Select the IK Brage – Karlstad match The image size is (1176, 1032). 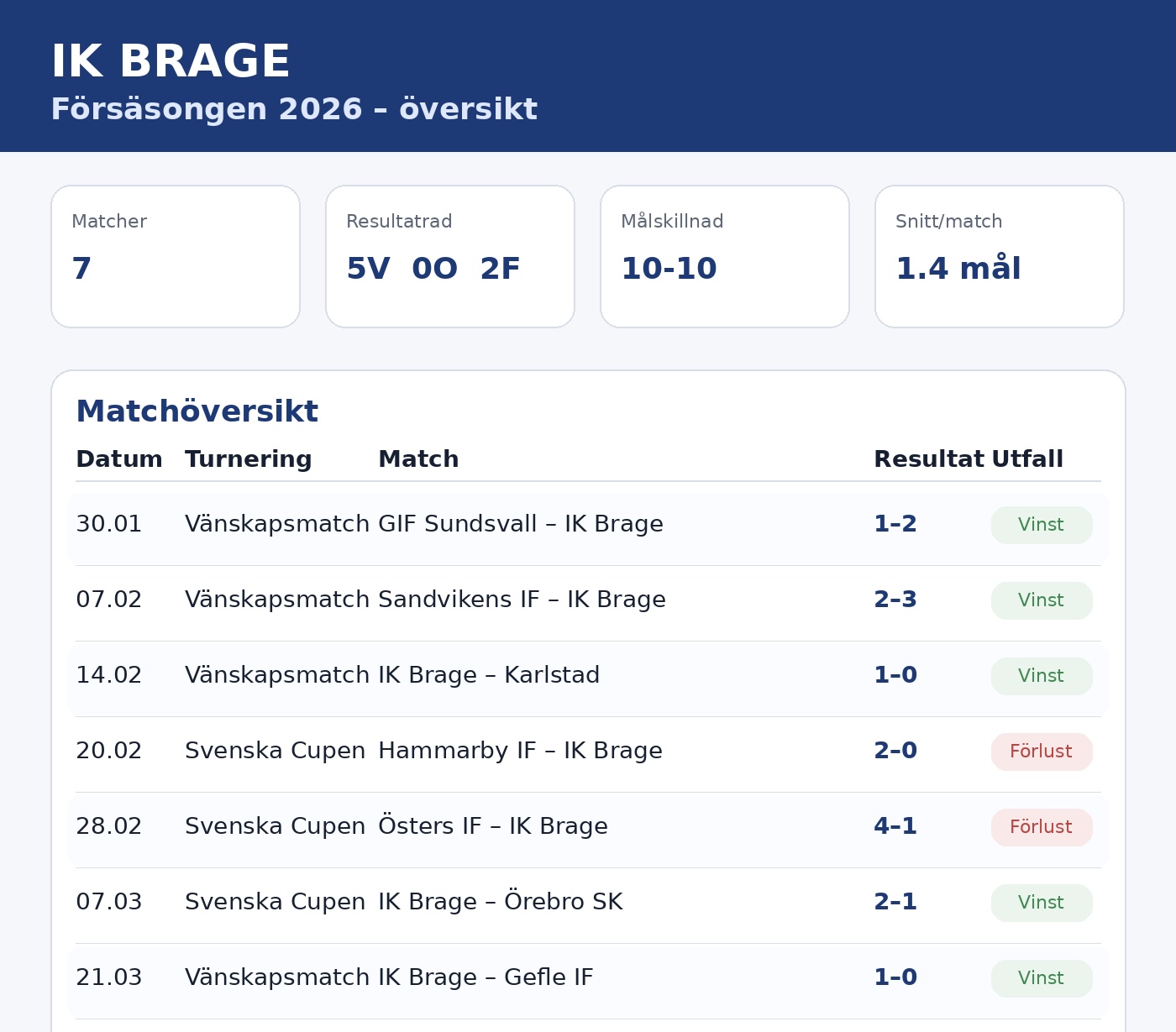tap(489, 675)
